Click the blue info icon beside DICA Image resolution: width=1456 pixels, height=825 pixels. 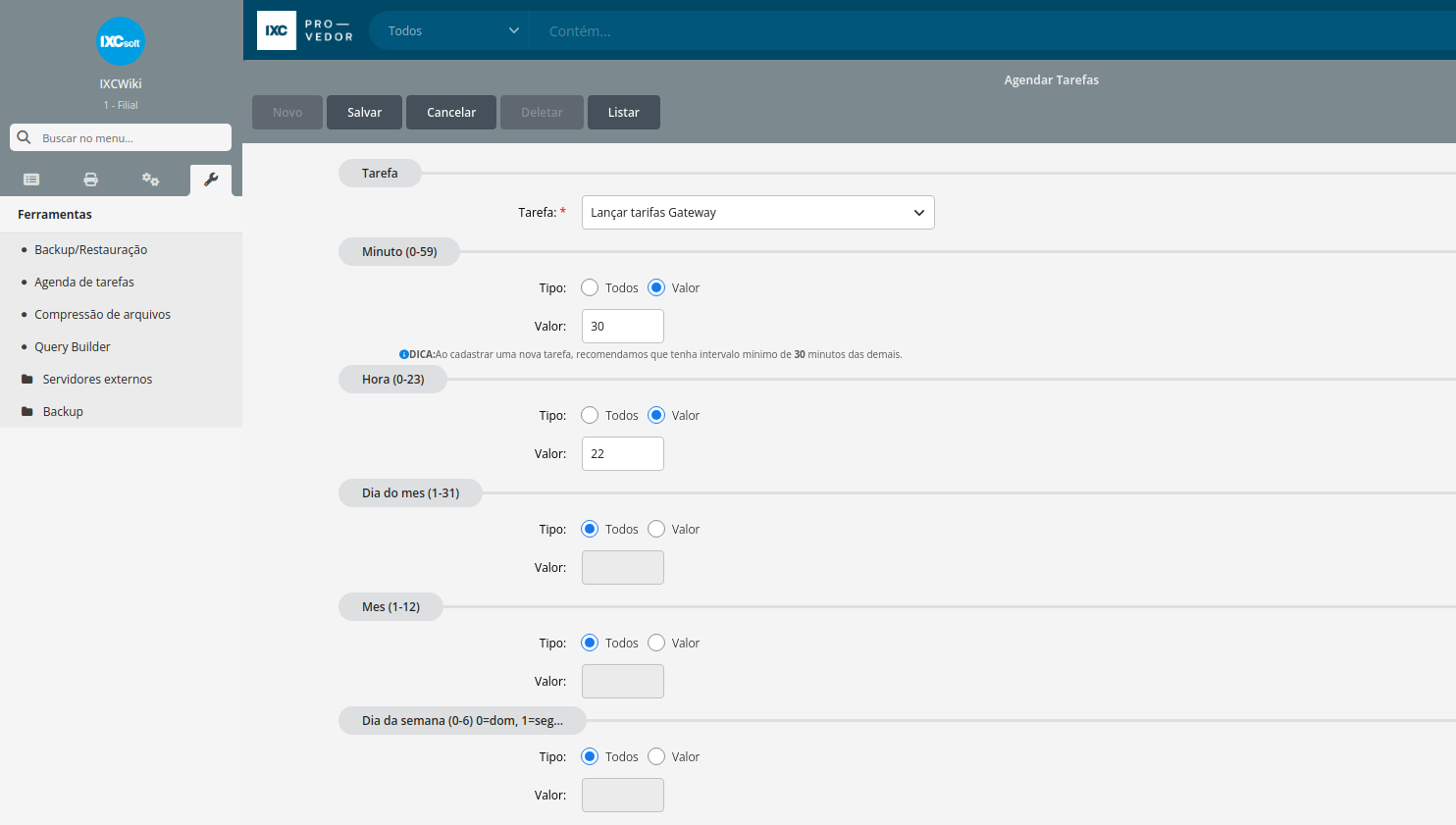tap(403, 354)
